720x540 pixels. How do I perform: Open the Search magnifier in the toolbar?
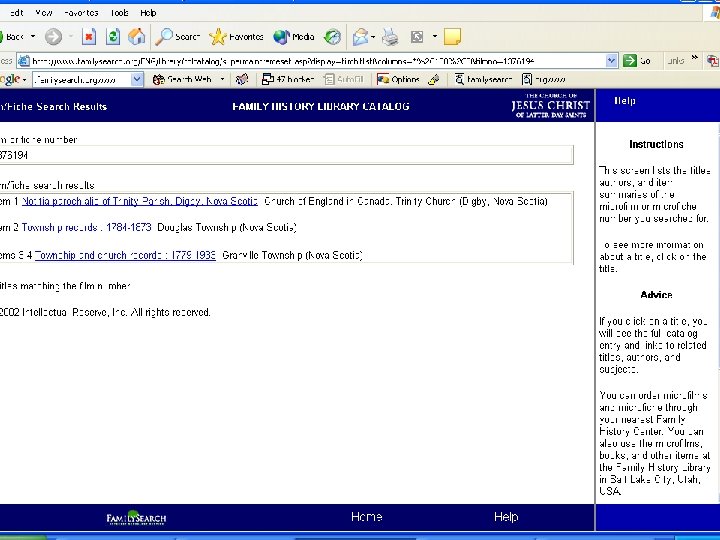pyautogui.click(x=177, y=37)
